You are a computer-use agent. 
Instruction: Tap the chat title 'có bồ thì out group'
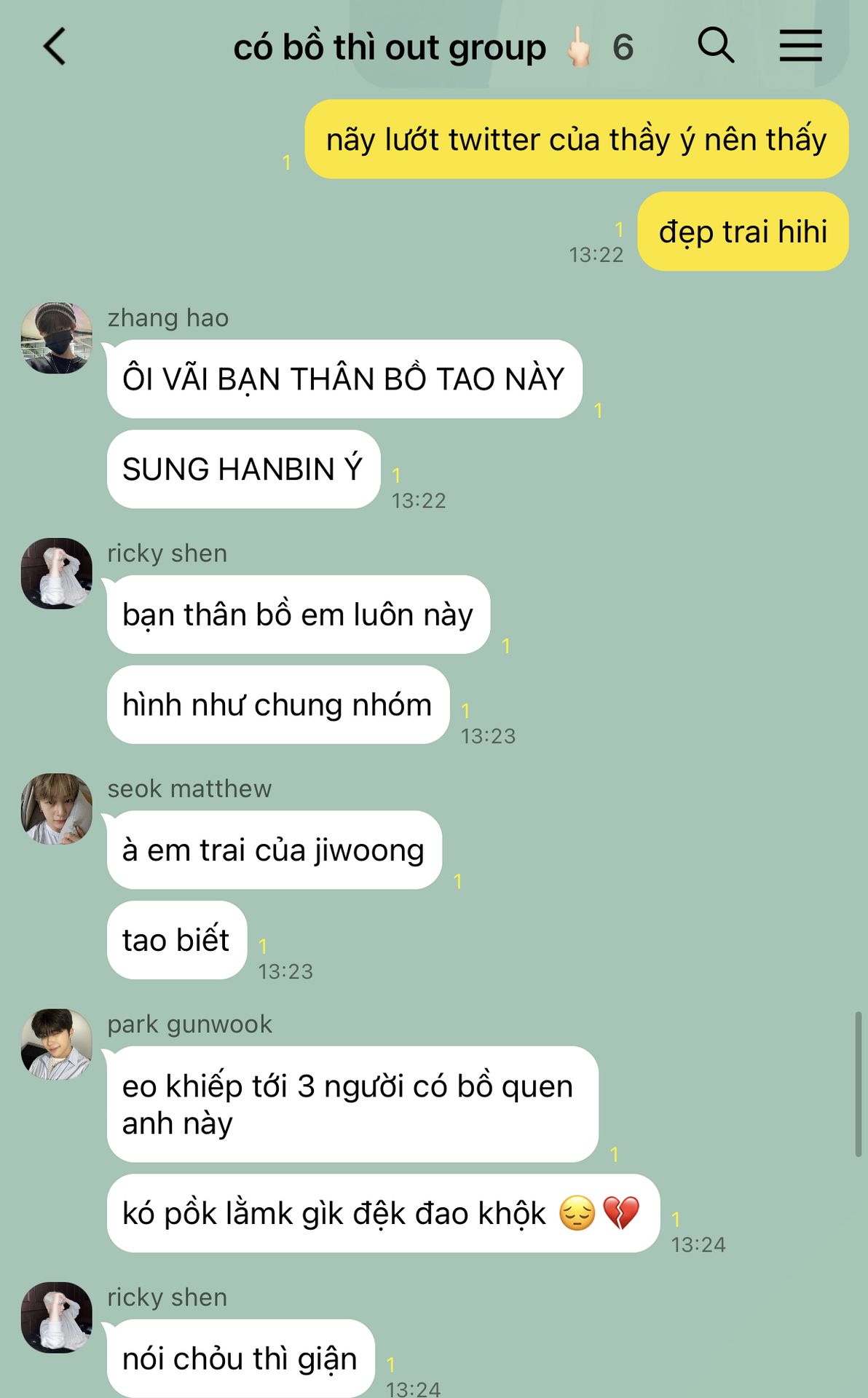(390, 47)
